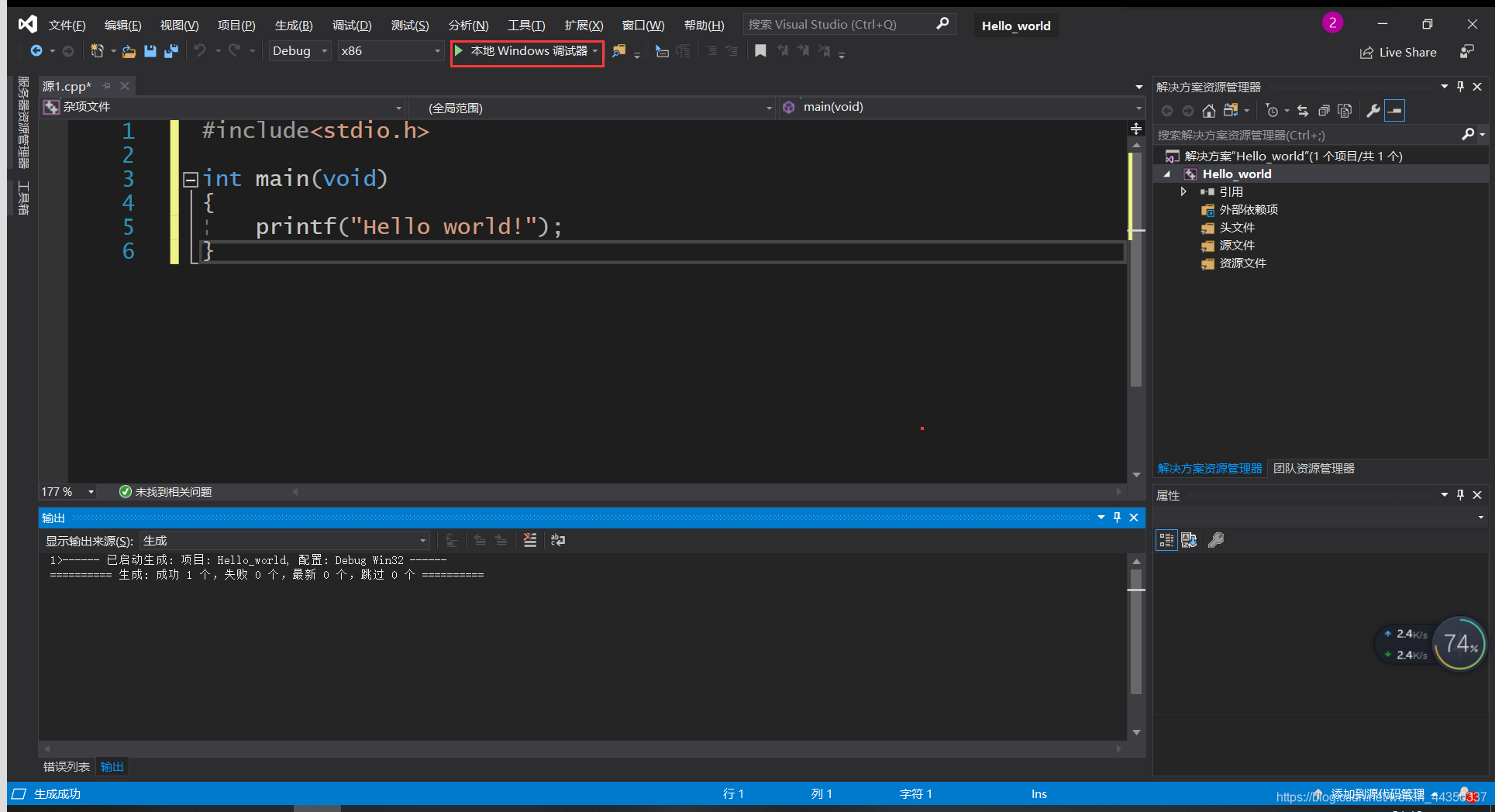
Task: Open a file using the Open File icon
Action: [x=129, y=51]
